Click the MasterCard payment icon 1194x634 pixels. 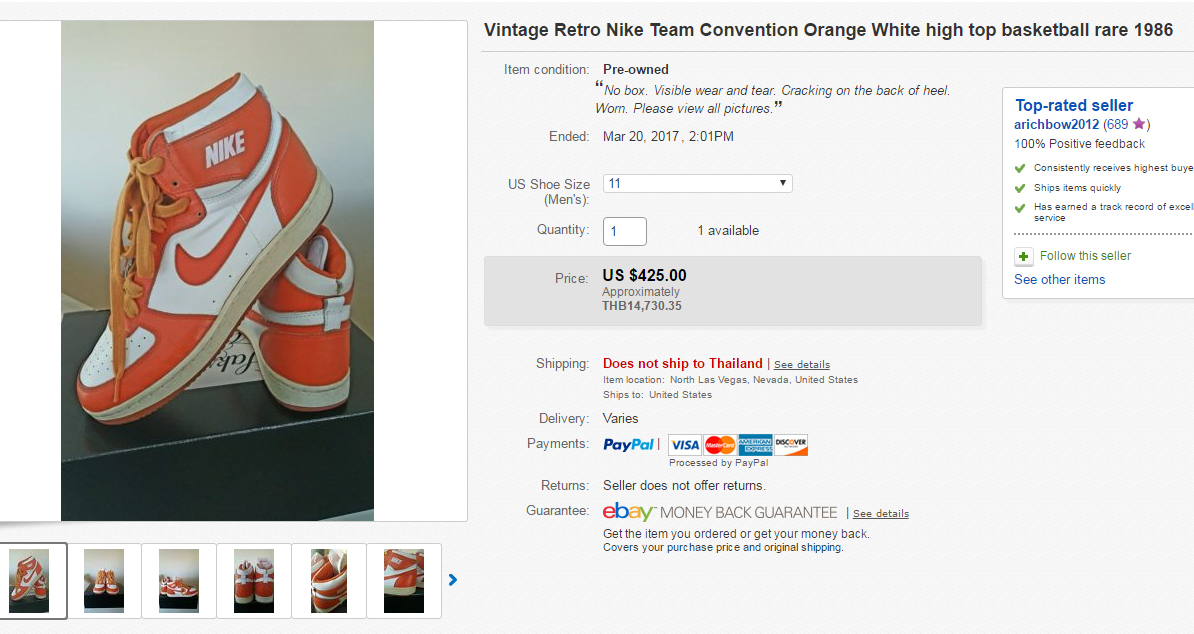click(x=720, y=445)
